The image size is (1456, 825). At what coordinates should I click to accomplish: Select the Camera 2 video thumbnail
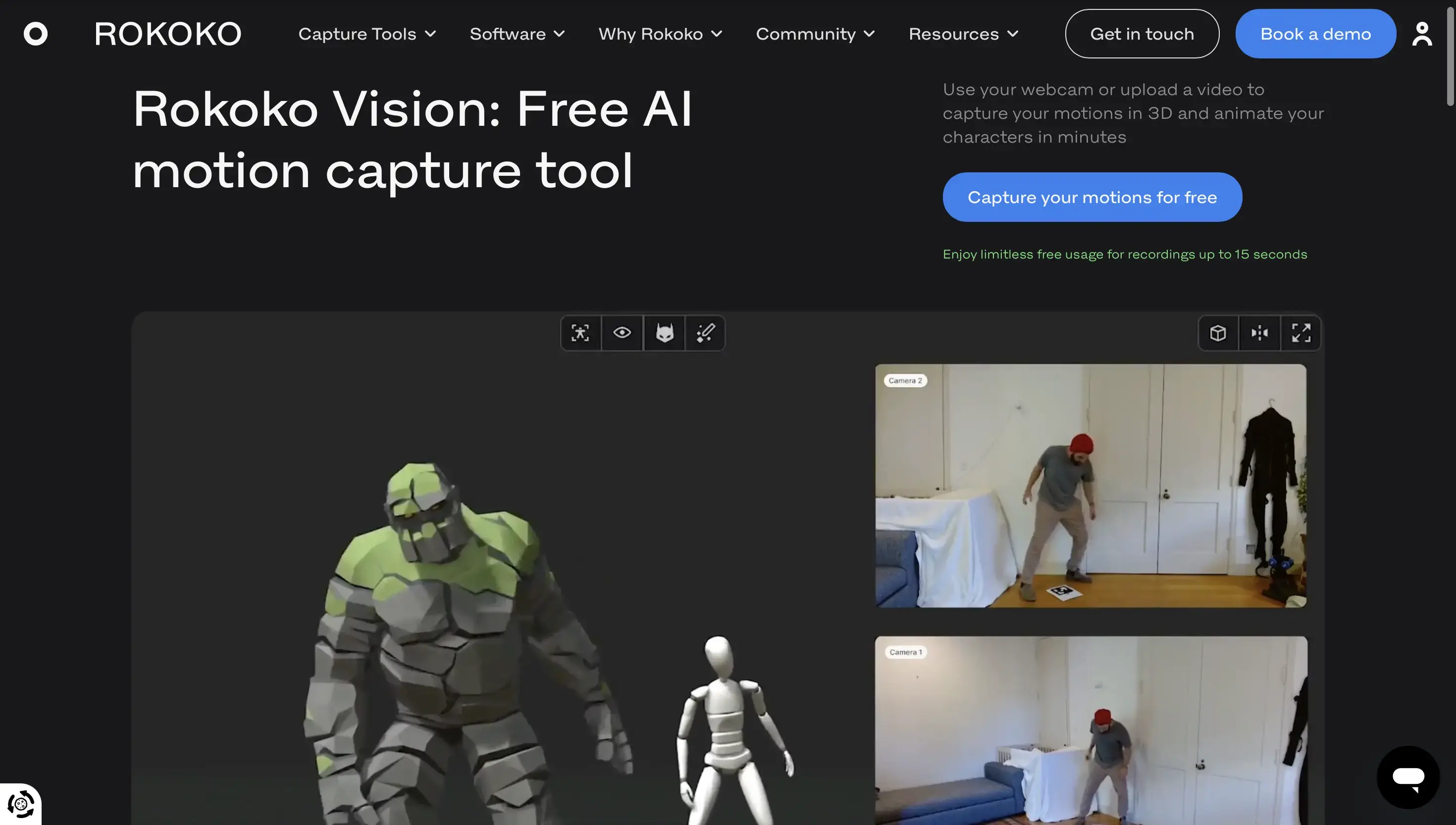tap(1091, 486)
